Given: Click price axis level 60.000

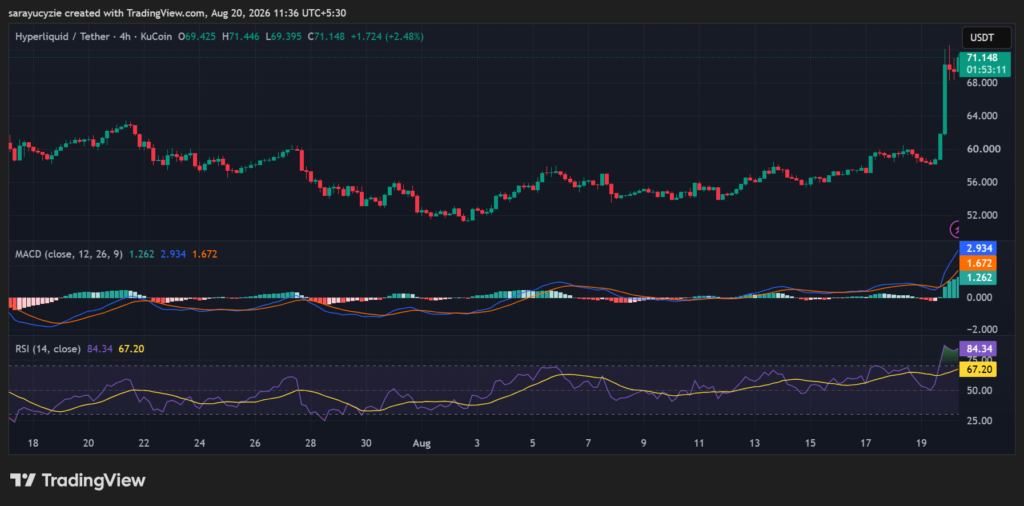Looking at the screenshot, I should (x=982, y=149).
